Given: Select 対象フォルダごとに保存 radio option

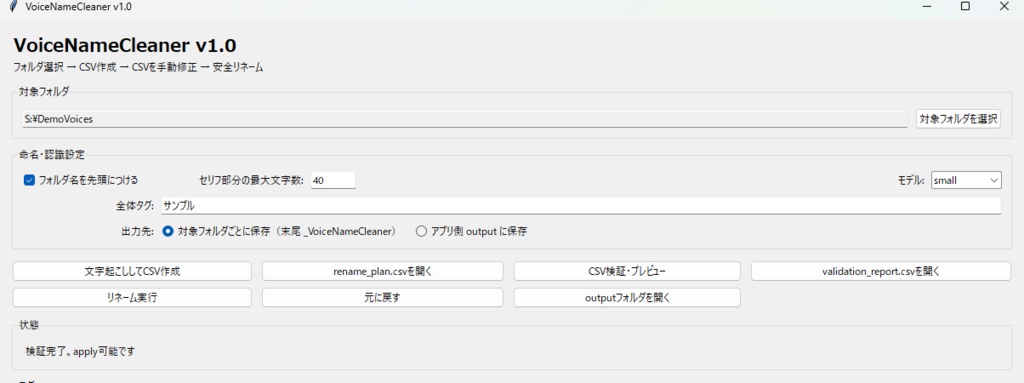Looking at the screenshot, I should tap(168, 231).
